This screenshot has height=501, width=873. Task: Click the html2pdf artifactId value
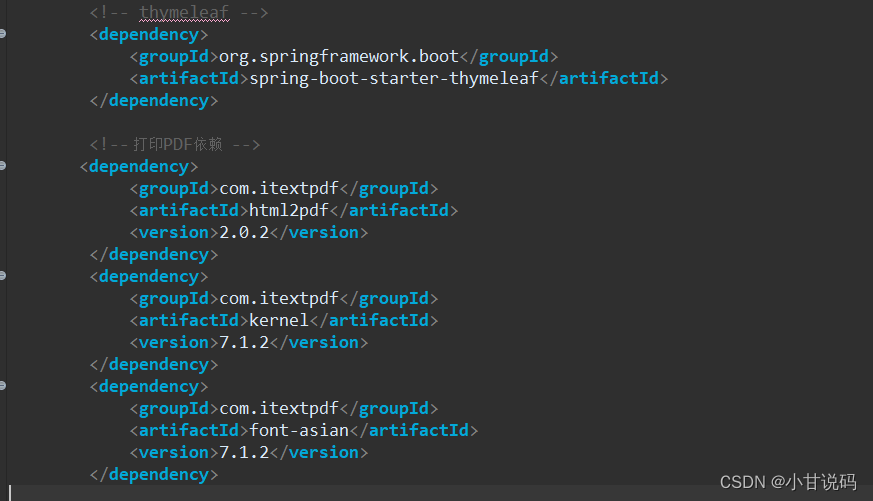tap(294, 210)
